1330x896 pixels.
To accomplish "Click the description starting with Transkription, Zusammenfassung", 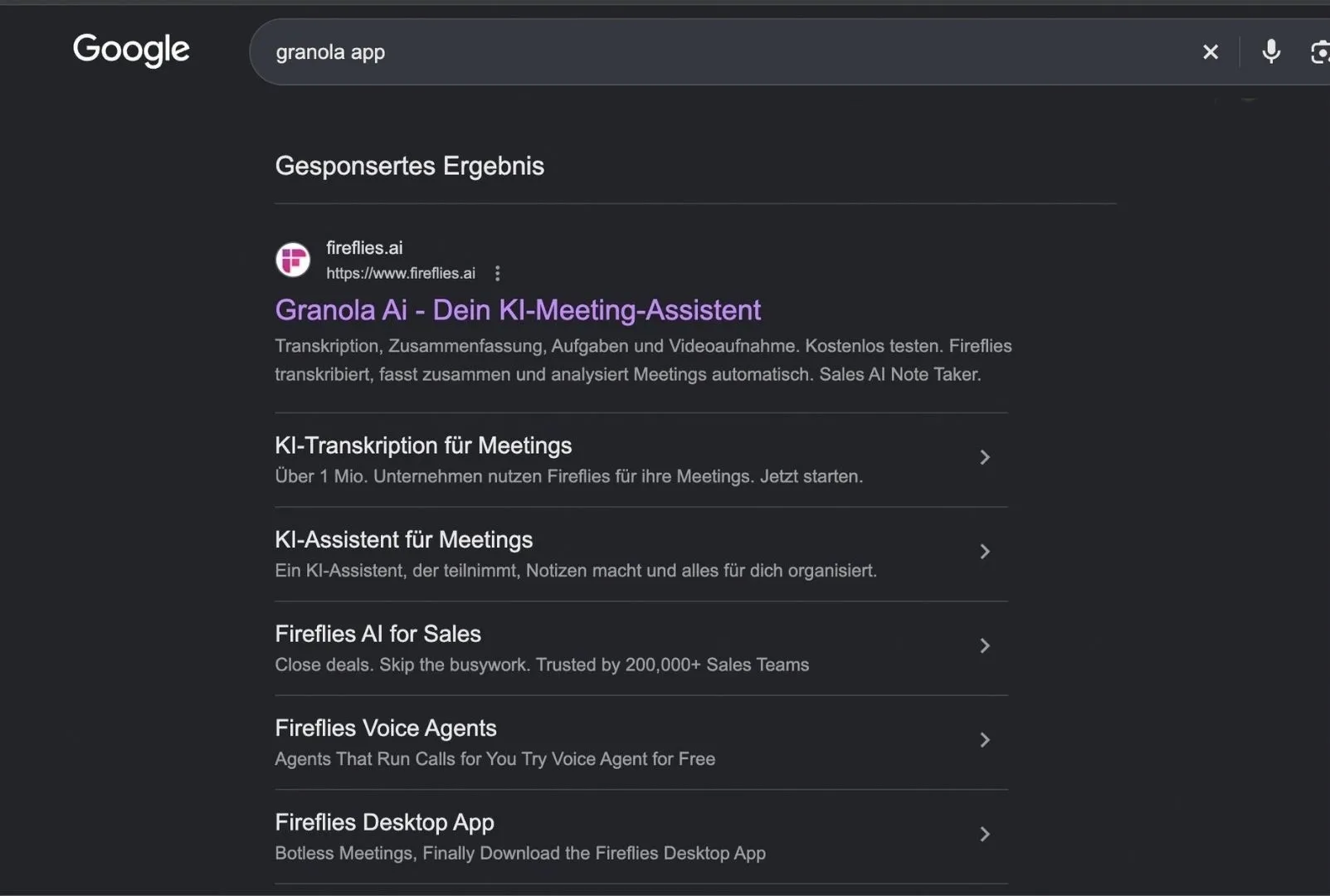I will click(644, 360).
